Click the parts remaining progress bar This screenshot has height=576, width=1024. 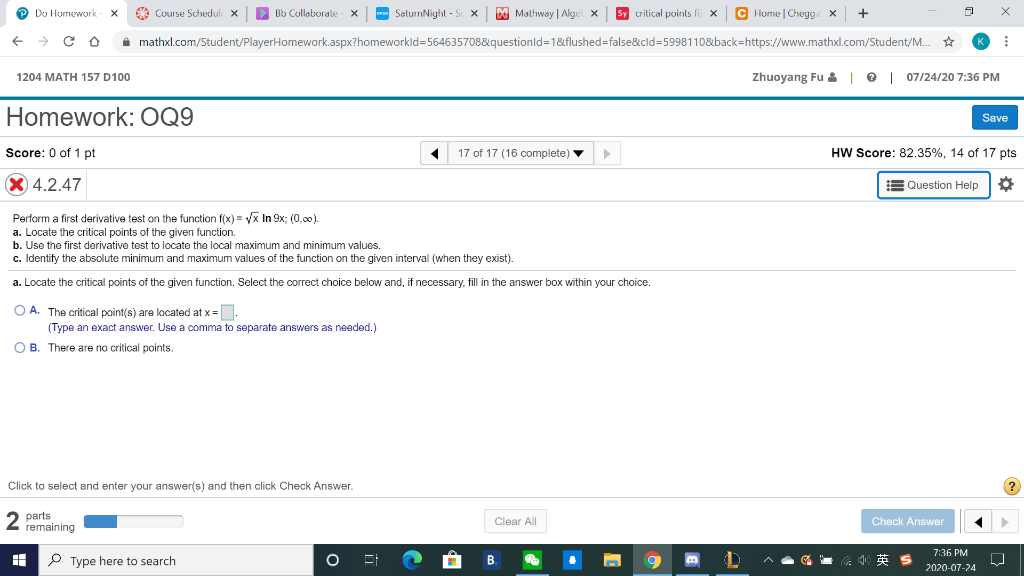(x=133, y=521)
